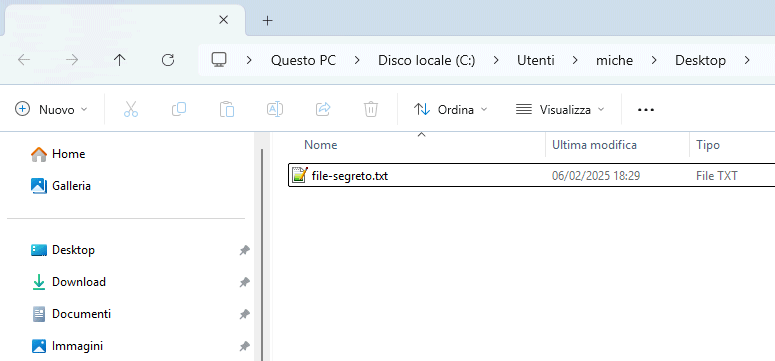775x361 pixels.
Task: Open Download in the navigation pane
Action: [68, 282]
